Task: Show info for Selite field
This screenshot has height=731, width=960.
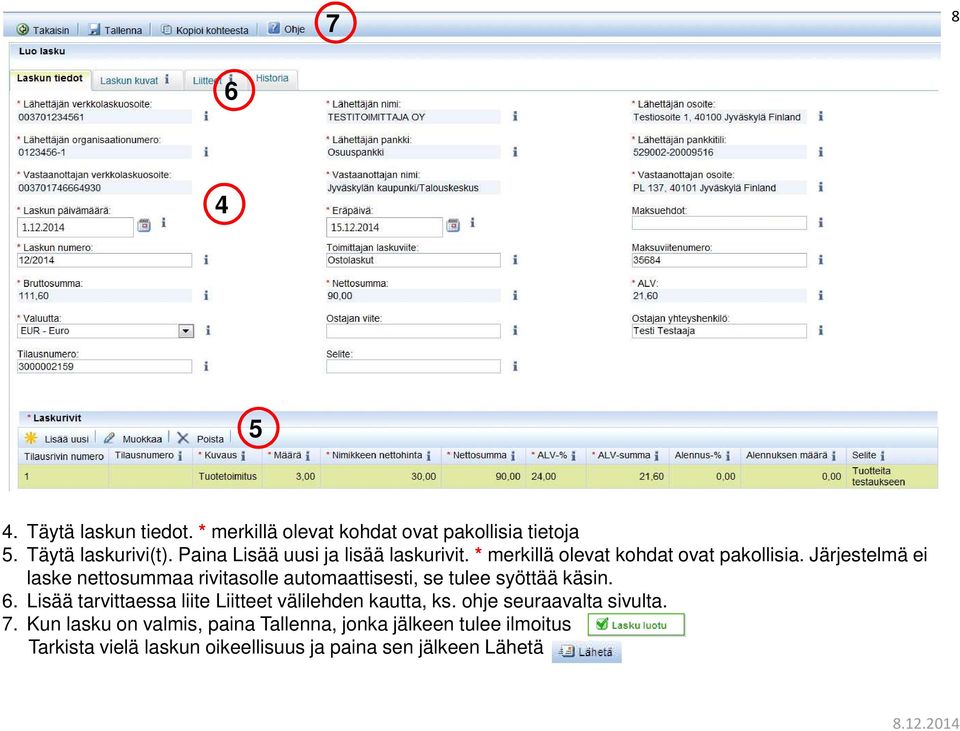Action: click(x=515, y=366)
